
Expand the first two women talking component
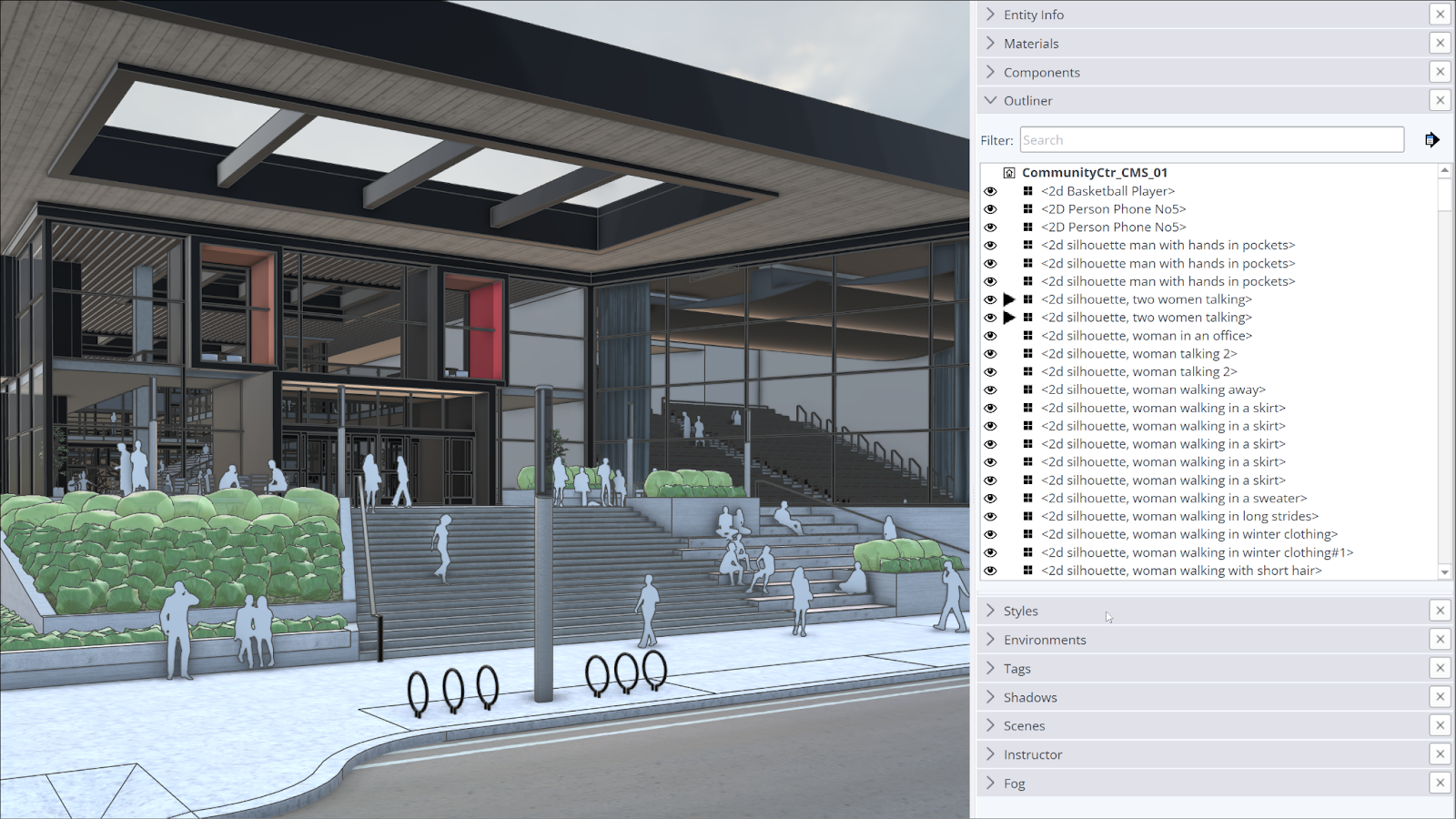(x=1010, y=298)
